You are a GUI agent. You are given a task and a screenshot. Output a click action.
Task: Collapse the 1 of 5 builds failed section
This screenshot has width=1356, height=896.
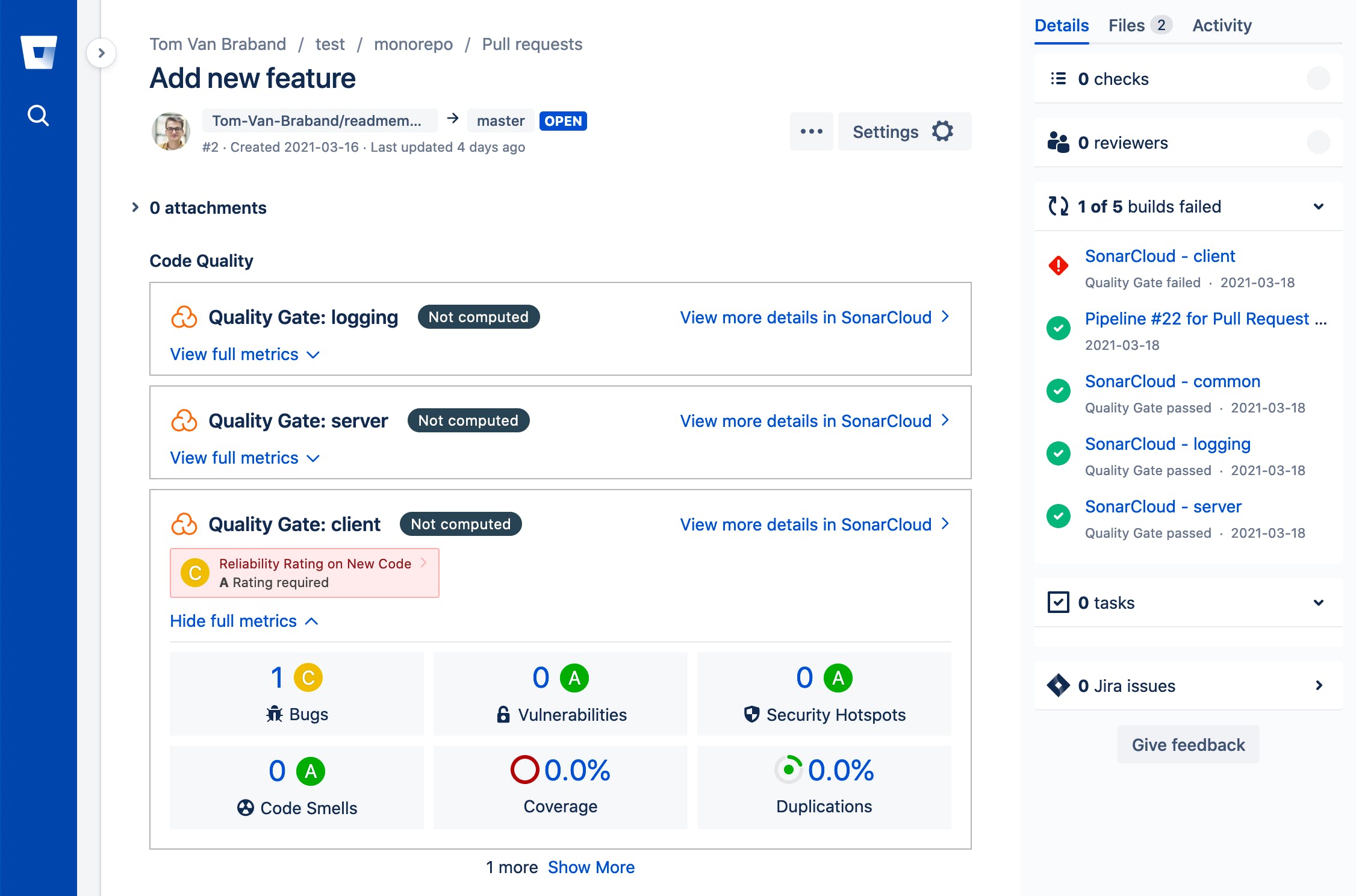click(x=1319, y=207)
